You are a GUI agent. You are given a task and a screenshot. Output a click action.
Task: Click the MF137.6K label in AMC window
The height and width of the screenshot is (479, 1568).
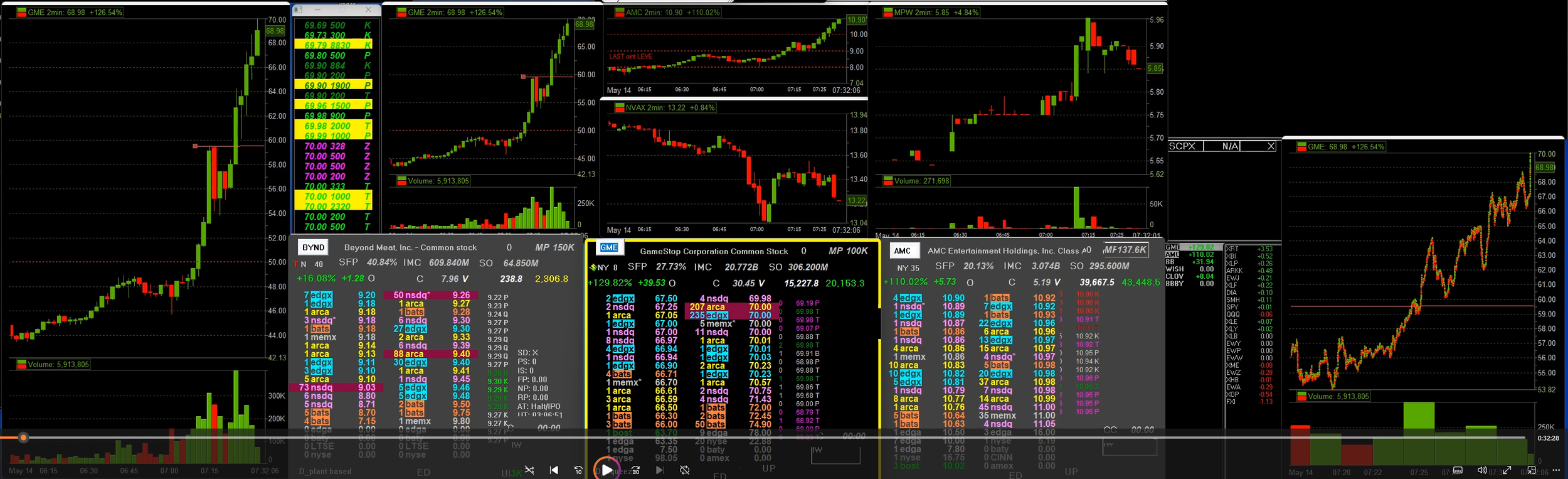pyautogui.click(x=1125, y=250)
